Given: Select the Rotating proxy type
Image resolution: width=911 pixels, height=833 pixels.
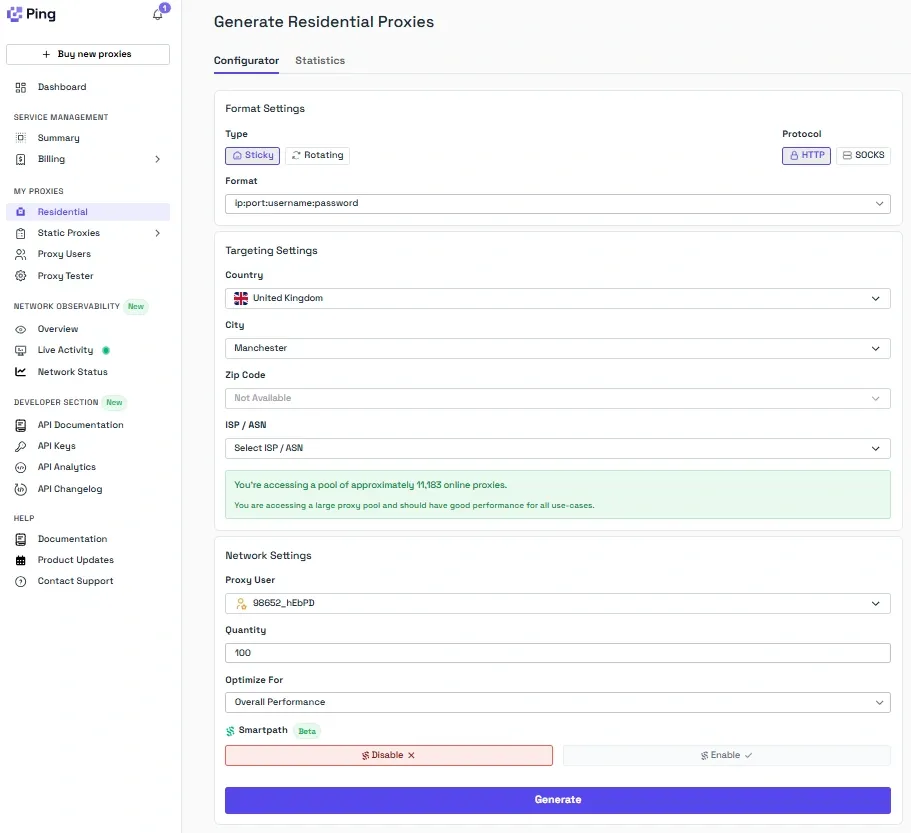Looking at the screenshot, I should [317, 155].
